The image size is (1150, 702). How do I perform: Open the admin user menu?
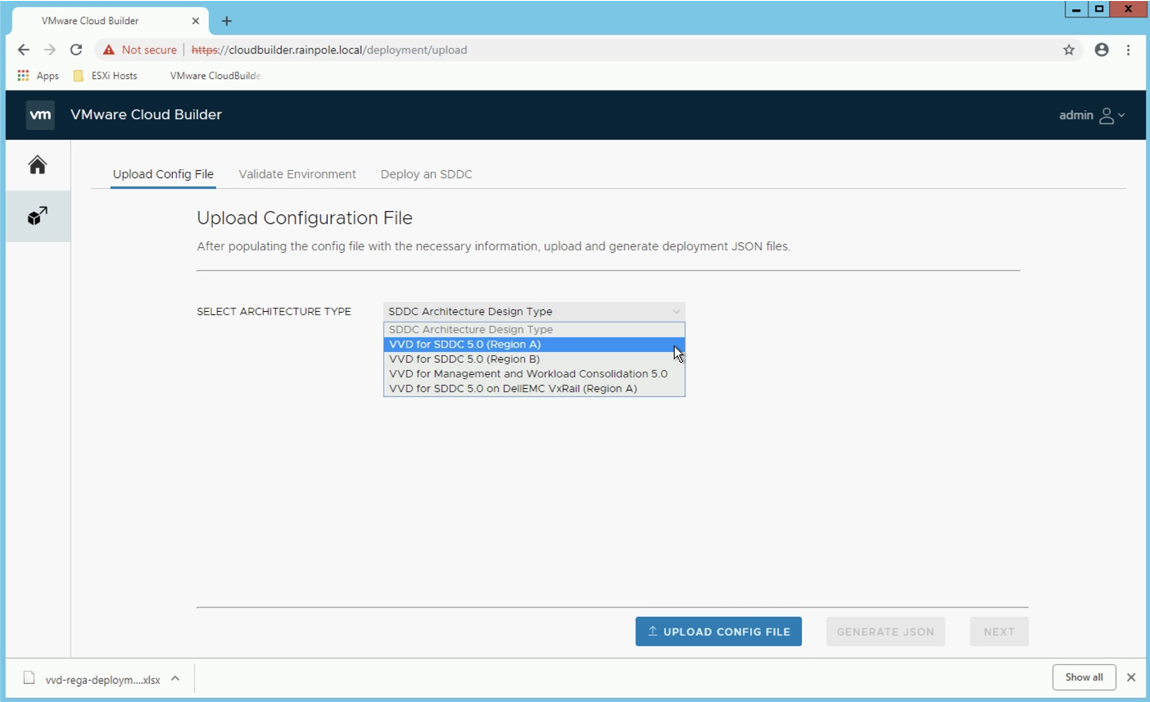[x=1092, y=115]
